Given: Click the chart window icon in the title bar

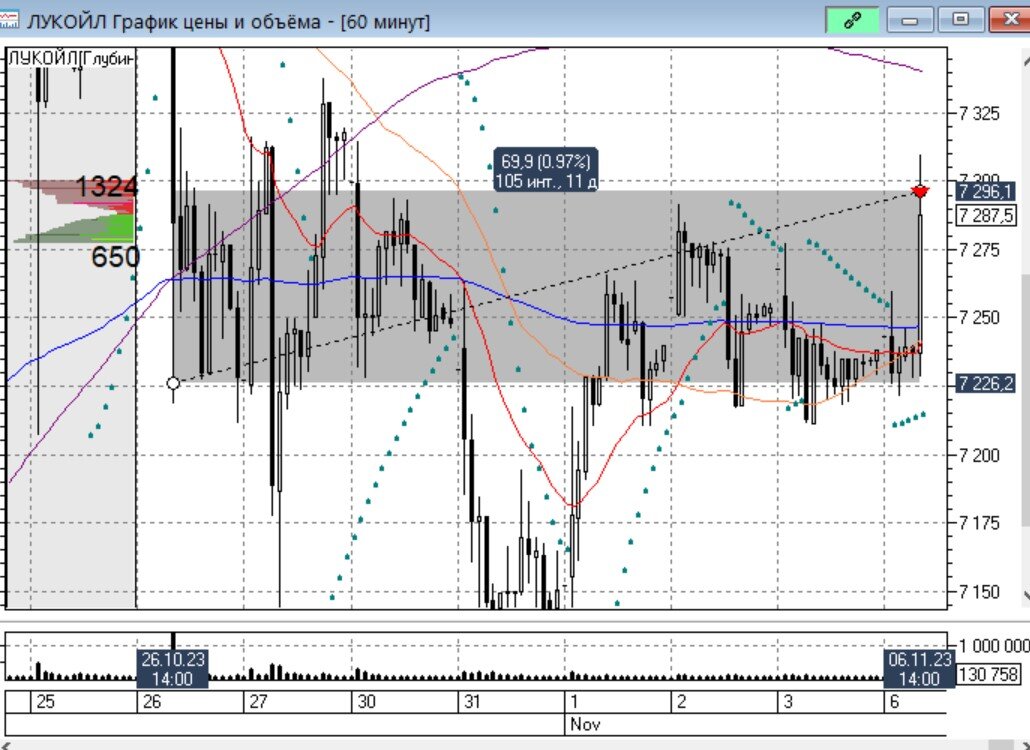Looking at the screenshot, I should [9, 20].
